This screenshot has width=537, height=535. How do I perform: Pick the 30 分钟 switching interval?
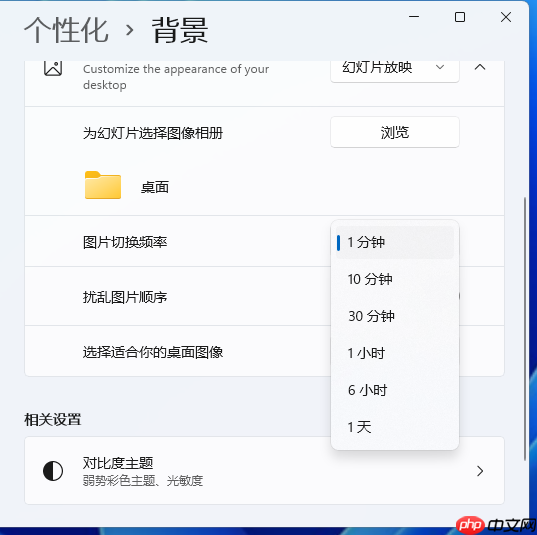point(395,316)
